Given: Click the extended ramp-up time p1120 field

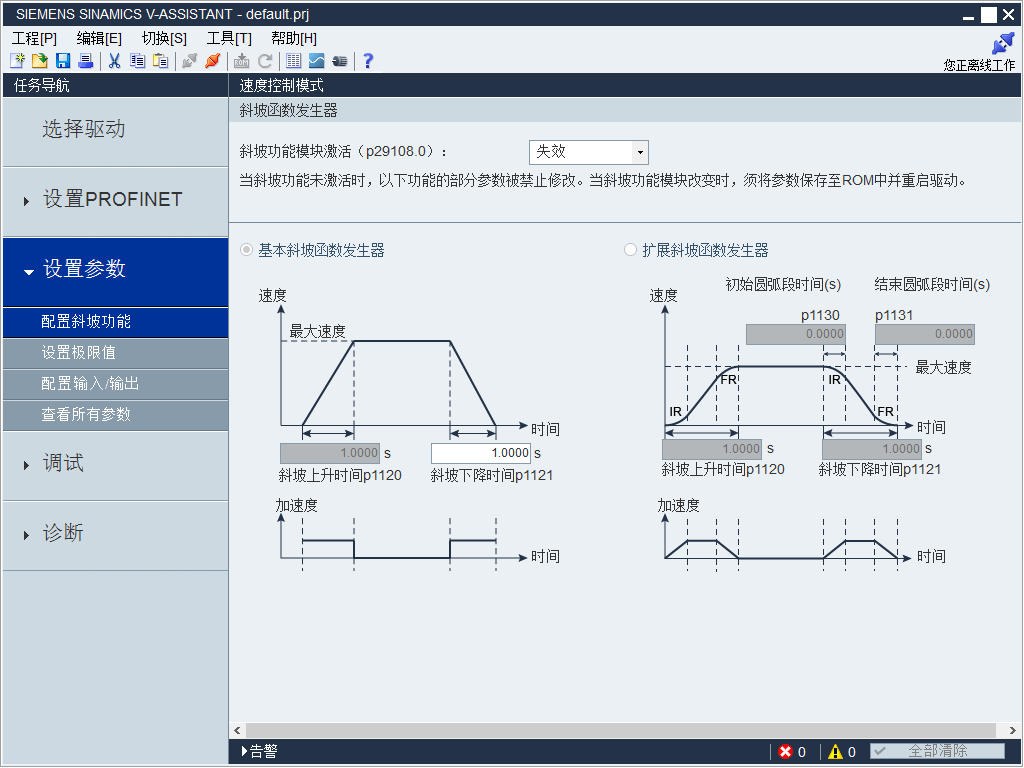Looking at the screenshot, I should 712,449.
